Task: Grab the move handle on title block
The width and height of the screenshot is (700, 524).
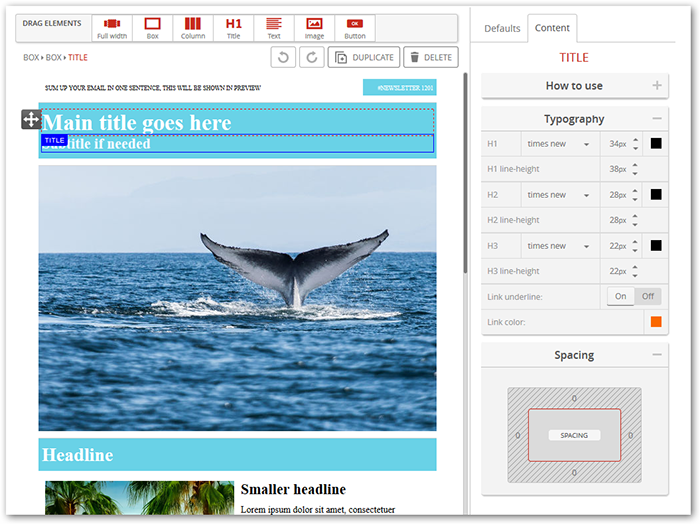Action: click(x=31, y=120)
